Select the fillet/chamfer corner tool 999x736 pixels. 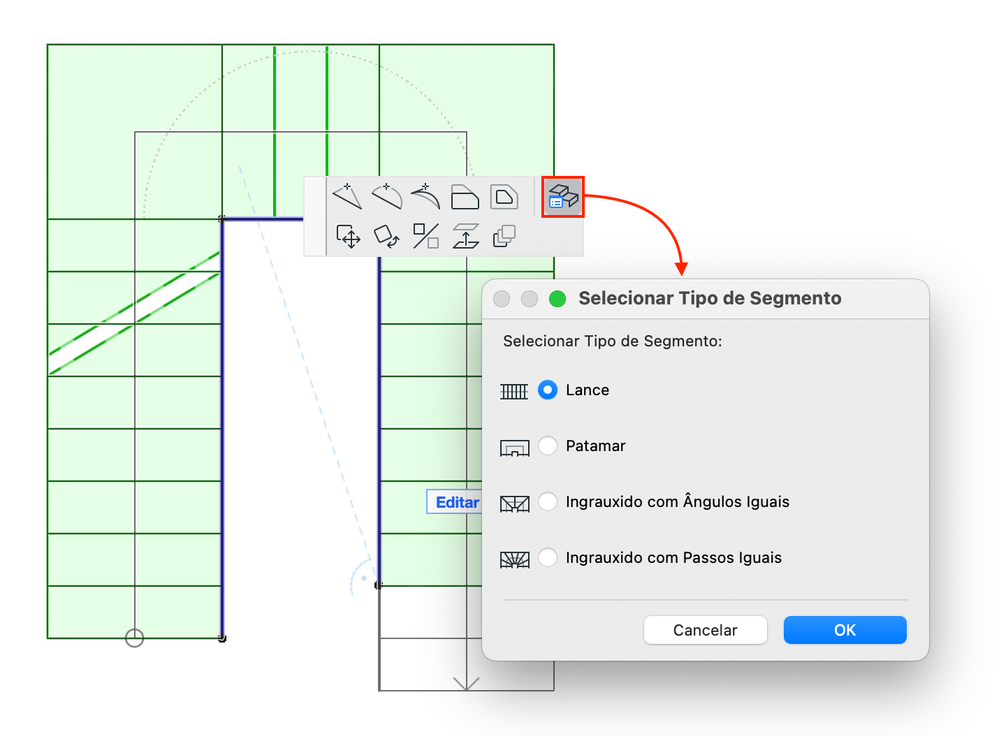464,197
